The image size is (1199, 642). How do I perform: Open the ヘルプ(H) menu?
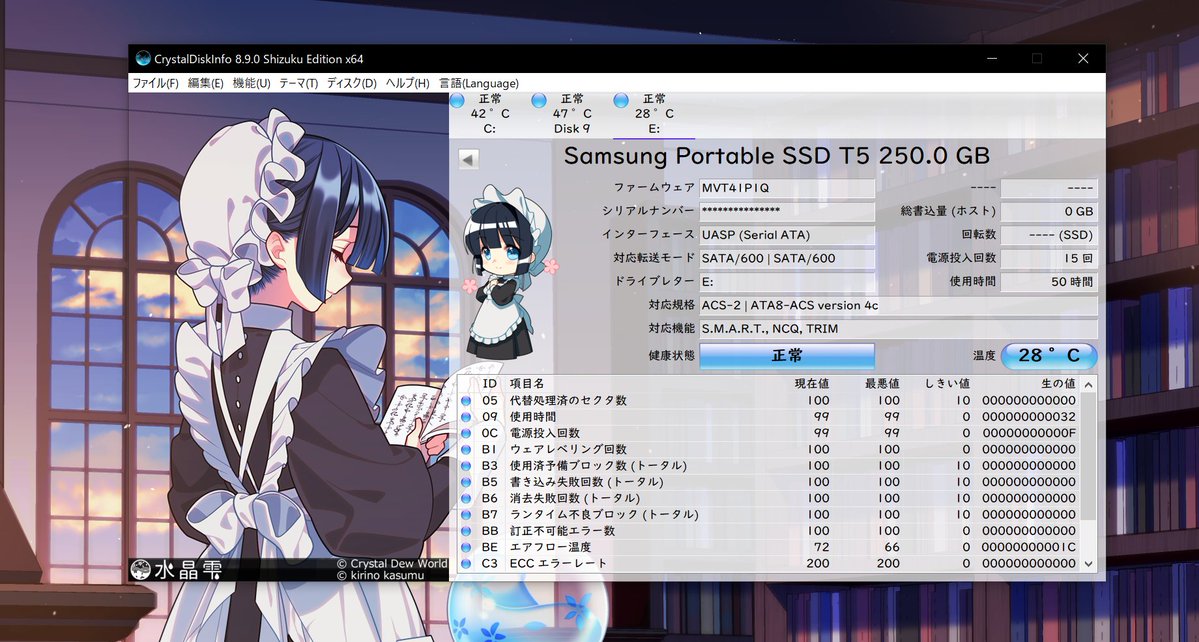coord(408,83)
